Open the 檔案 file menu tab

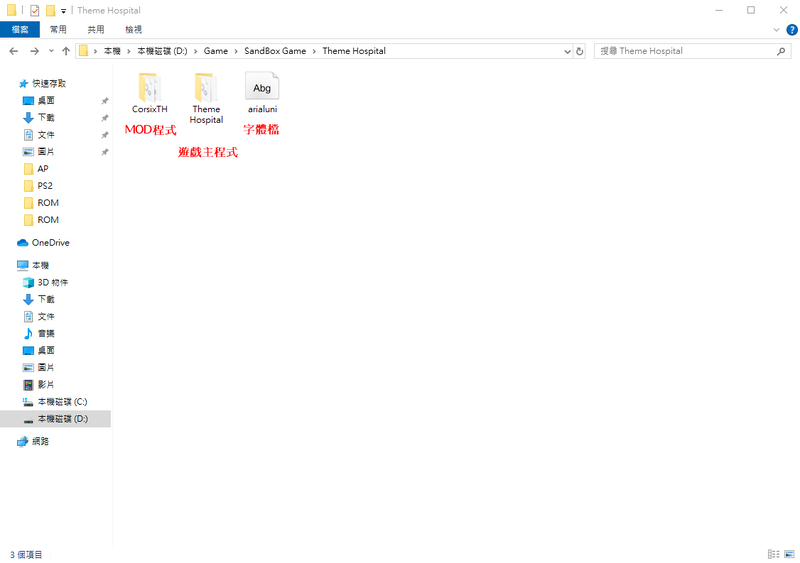point(20,30)
